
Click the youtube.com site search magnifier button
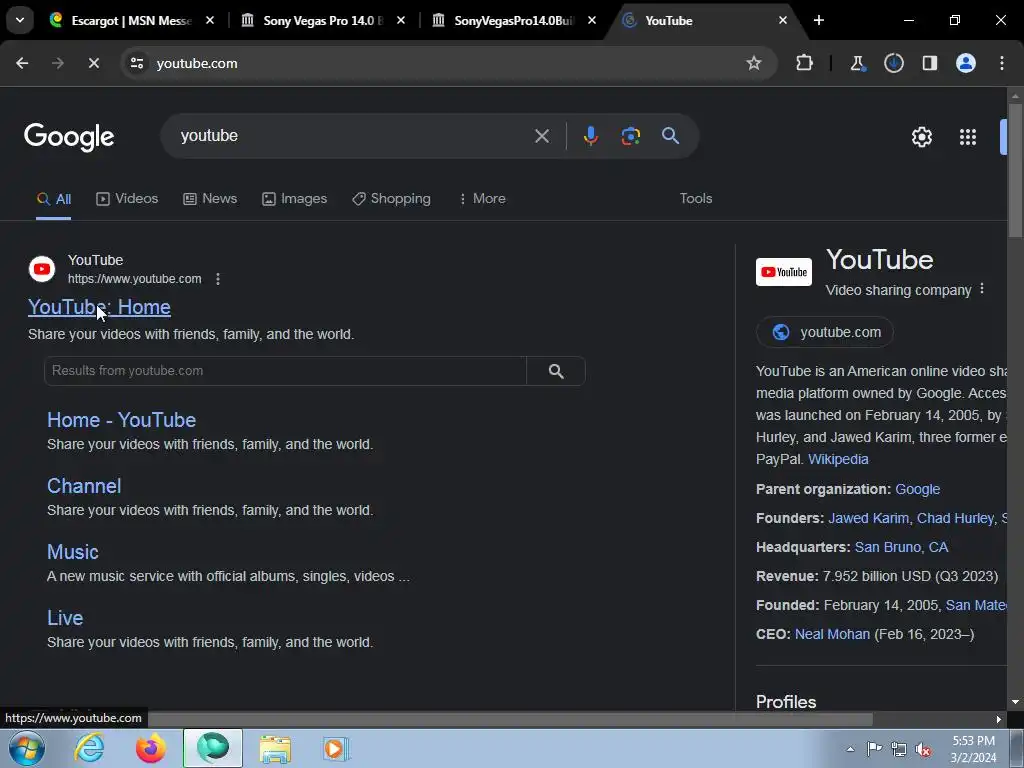click(556, 371)
